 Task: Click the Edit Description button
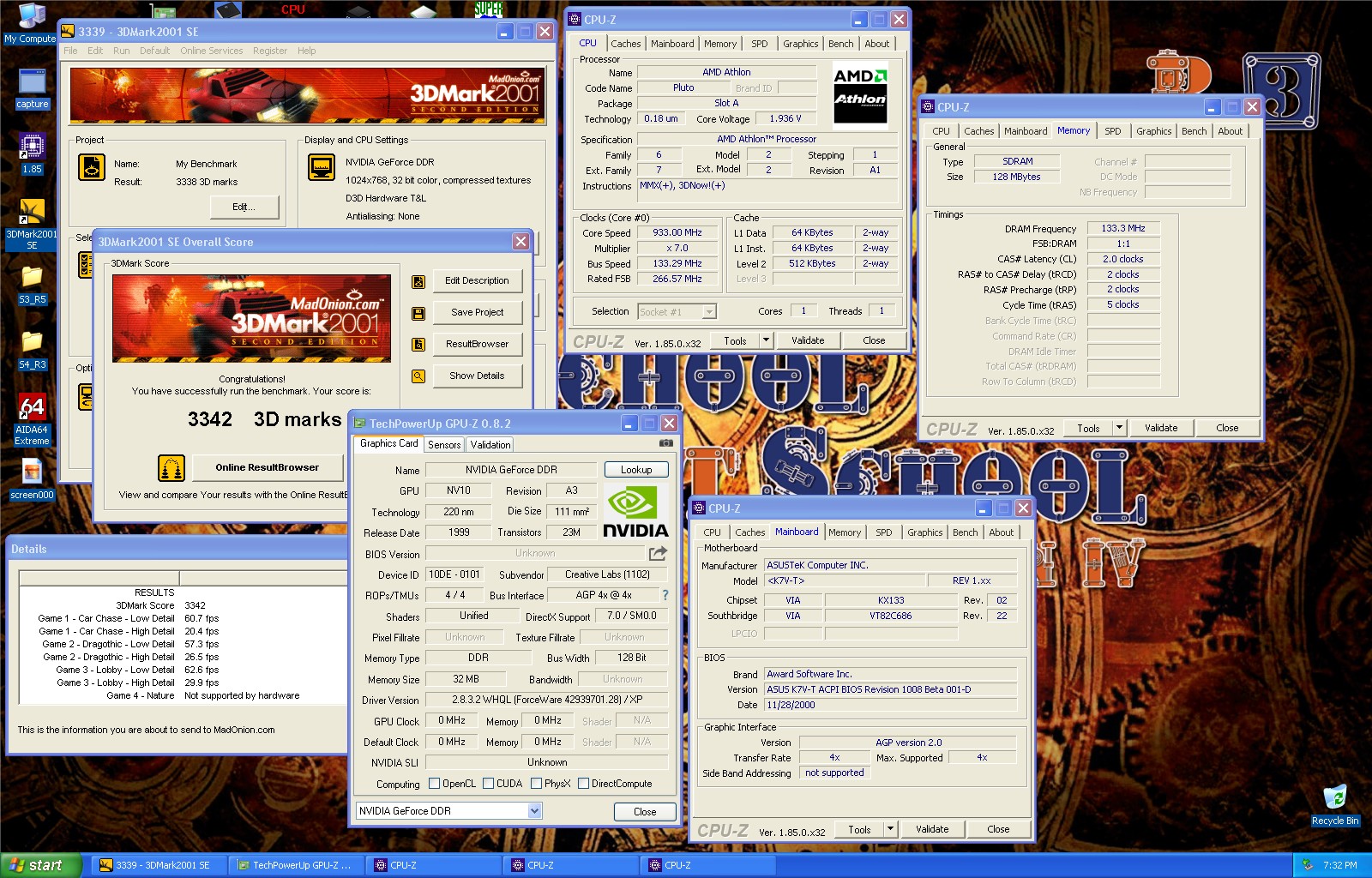tap(477, 281)
